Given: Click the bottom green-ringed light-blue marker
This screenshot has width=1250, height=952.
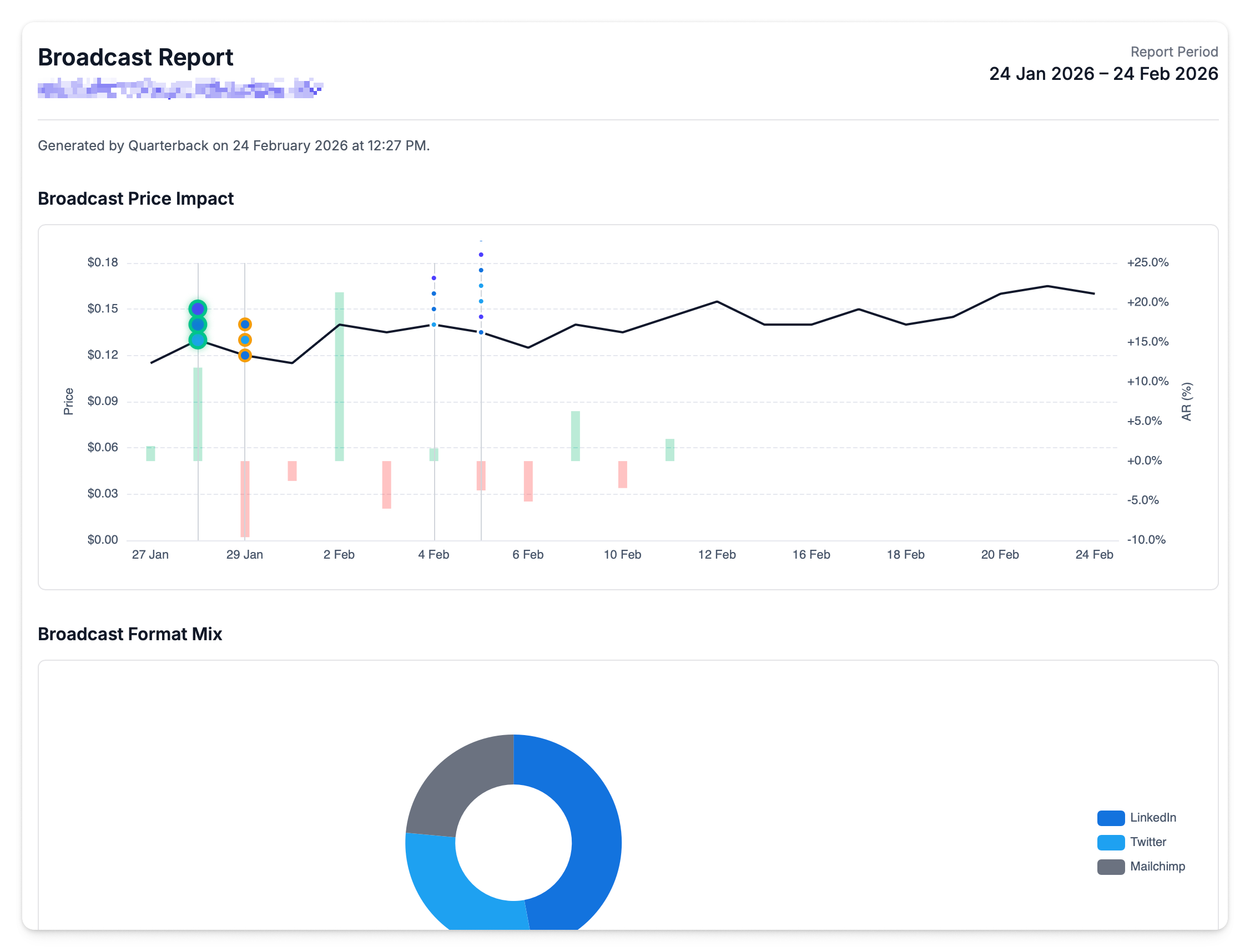Looking at the screenshot, I should (x=197, y=340).
